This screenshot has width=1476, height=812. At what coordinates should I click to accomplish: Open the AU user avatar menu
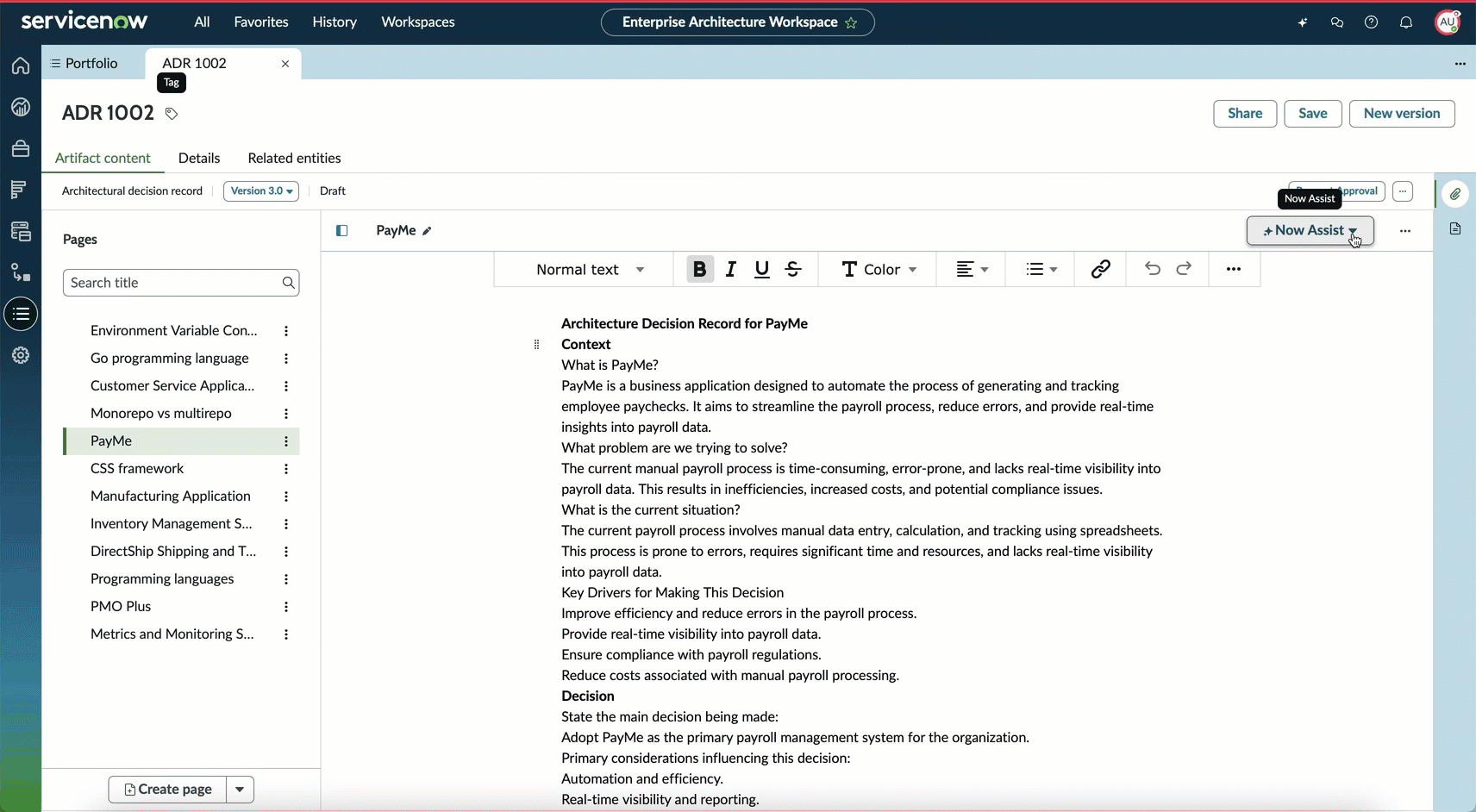pyautogui.click(x=1448, y=22)
